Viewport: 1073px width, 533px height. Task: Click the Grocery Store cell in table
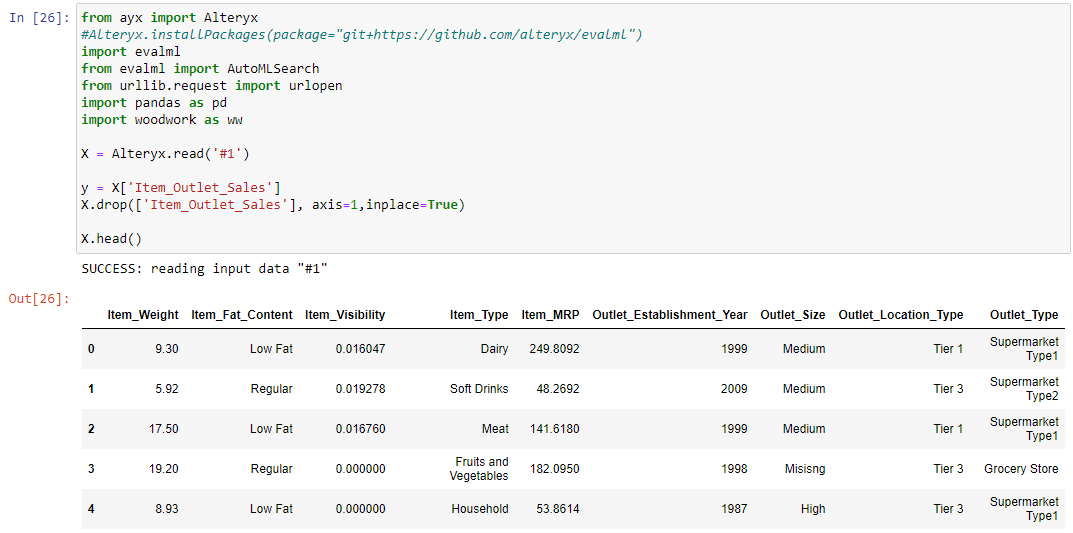click(1021, 469)
